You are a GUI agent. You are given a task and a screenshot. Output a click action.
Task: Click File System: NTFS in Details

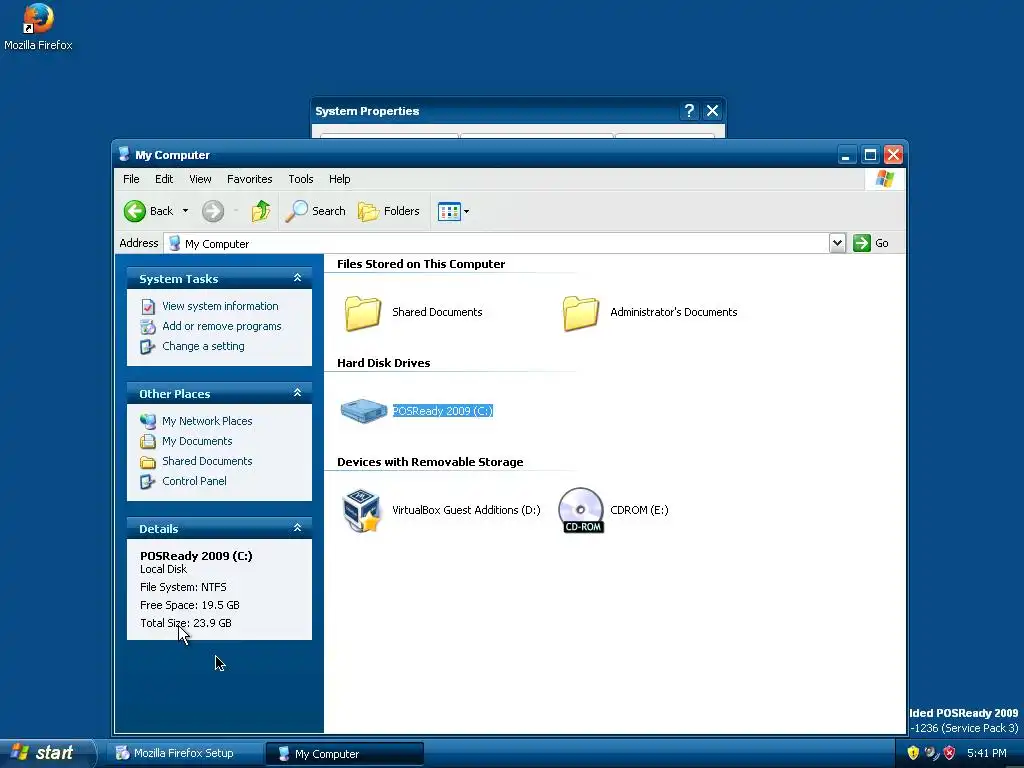point(183,586)
